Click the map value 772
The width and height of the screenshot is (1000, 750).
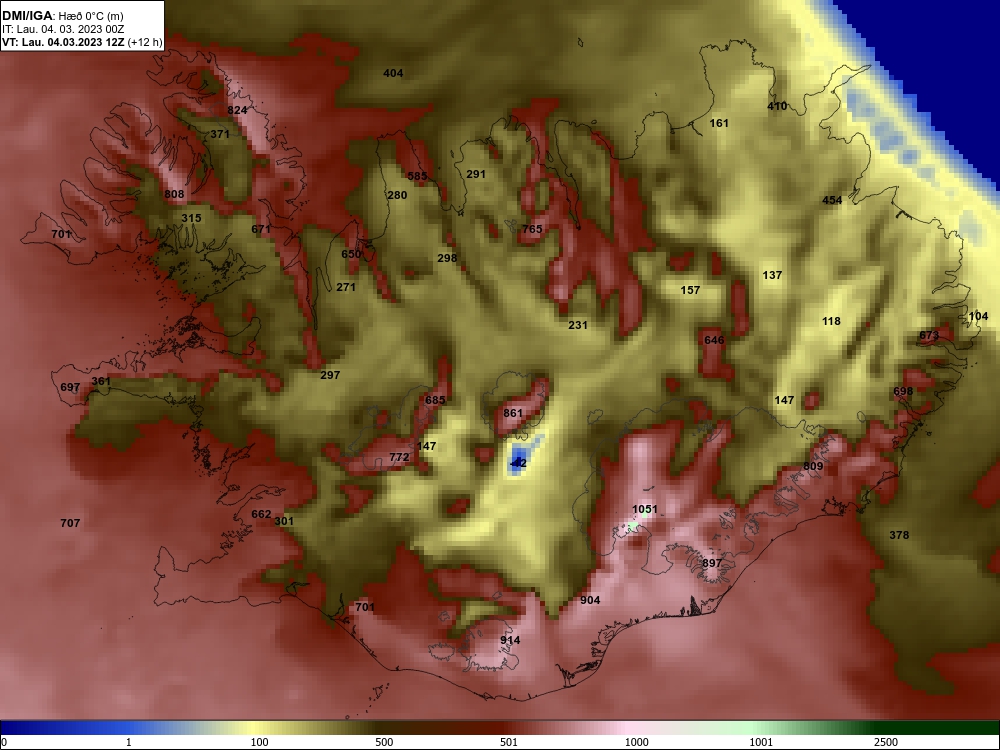click(399, 457)
